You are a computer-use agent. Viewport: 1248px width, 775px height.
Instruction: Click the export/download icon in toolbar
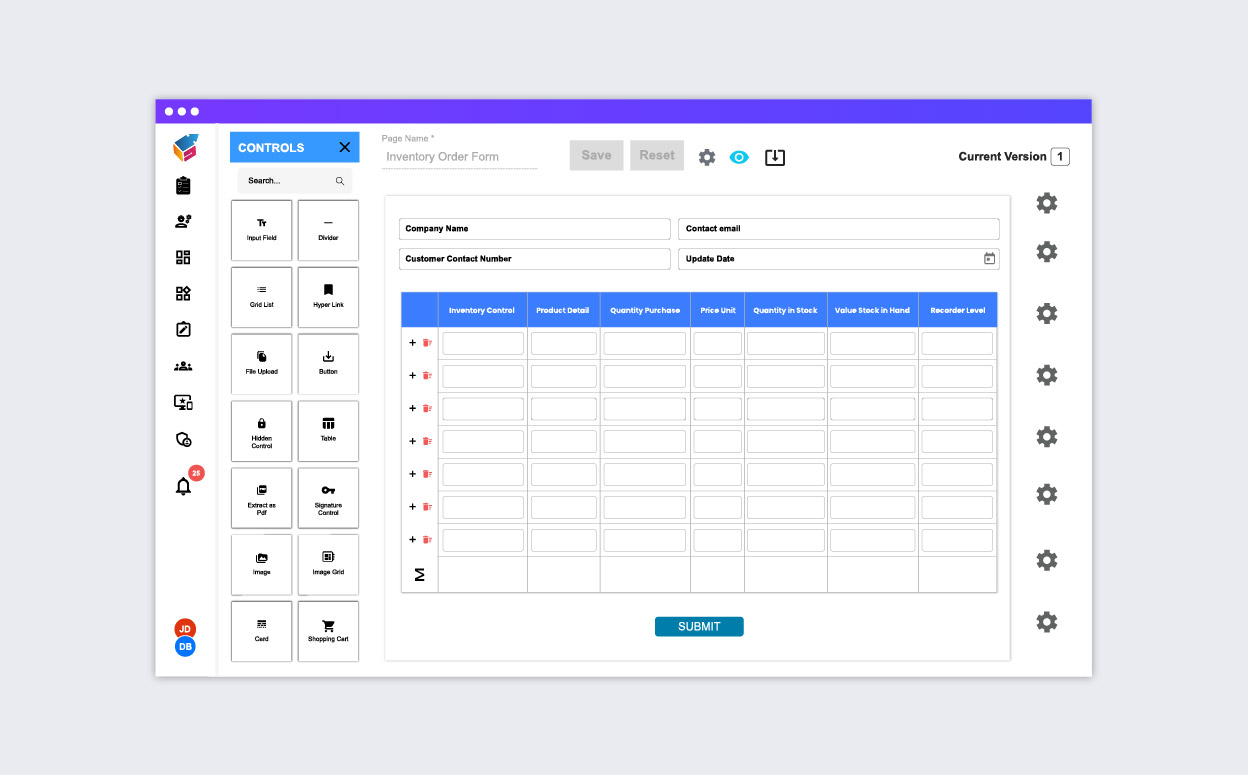[x=775, y=157]
